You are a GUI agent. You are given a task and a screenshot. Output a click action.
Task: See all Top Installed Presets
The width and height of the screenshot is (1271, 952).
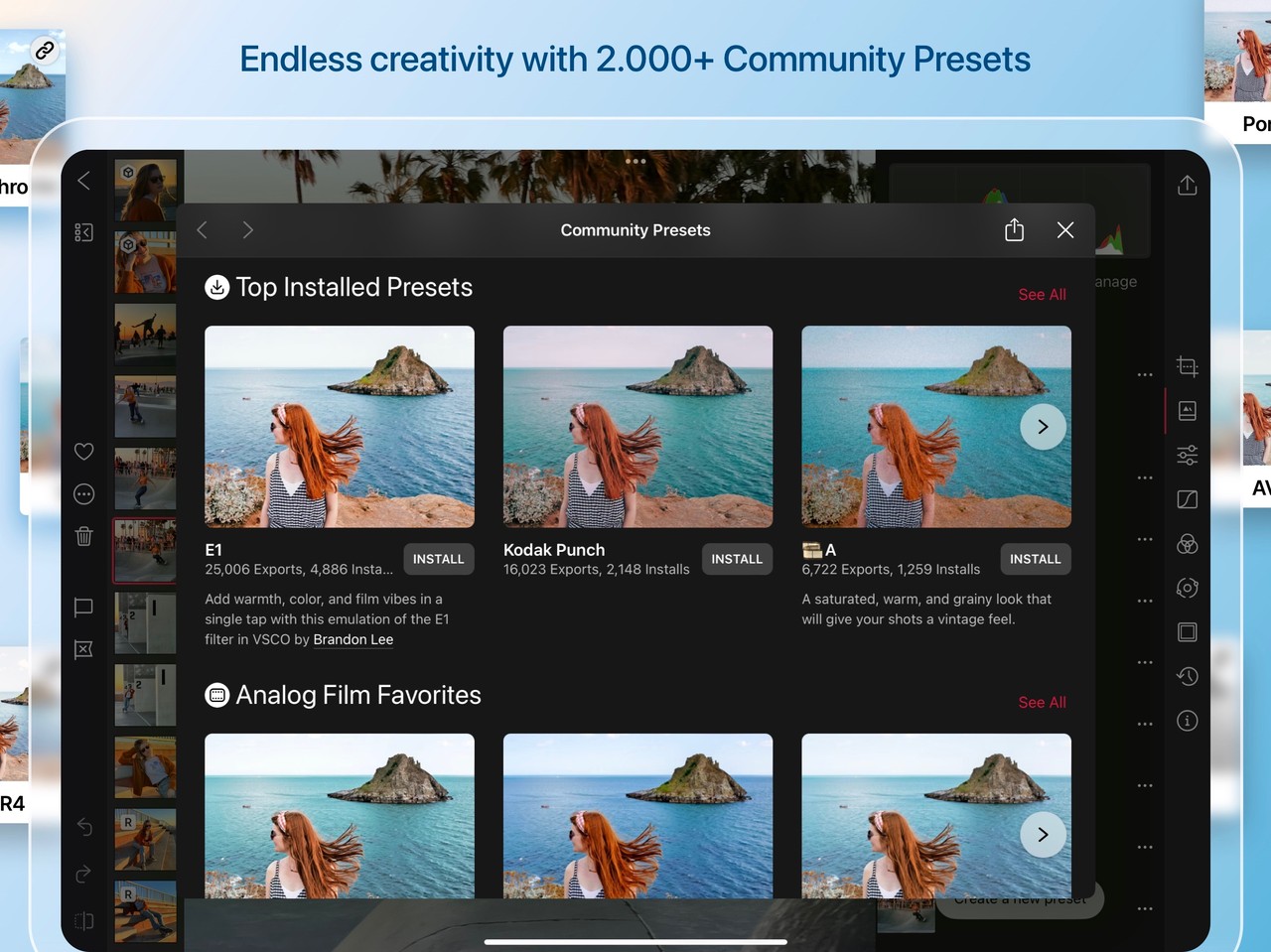(x=1042, y=295)
